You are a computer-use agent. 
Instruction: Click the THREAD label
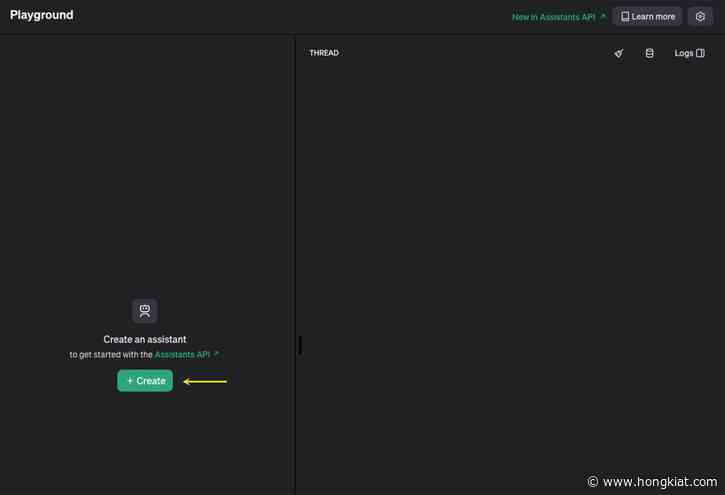pos(324,53)
